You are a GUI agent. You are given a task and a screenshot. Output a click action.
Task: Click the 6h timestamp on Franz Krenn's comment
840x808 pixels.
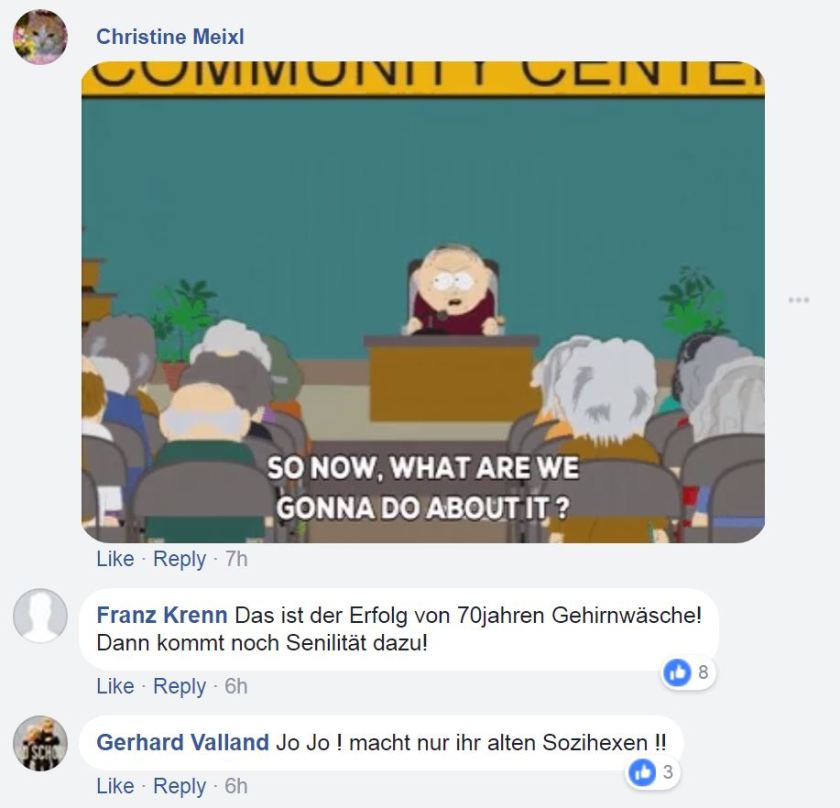point(236,686)
